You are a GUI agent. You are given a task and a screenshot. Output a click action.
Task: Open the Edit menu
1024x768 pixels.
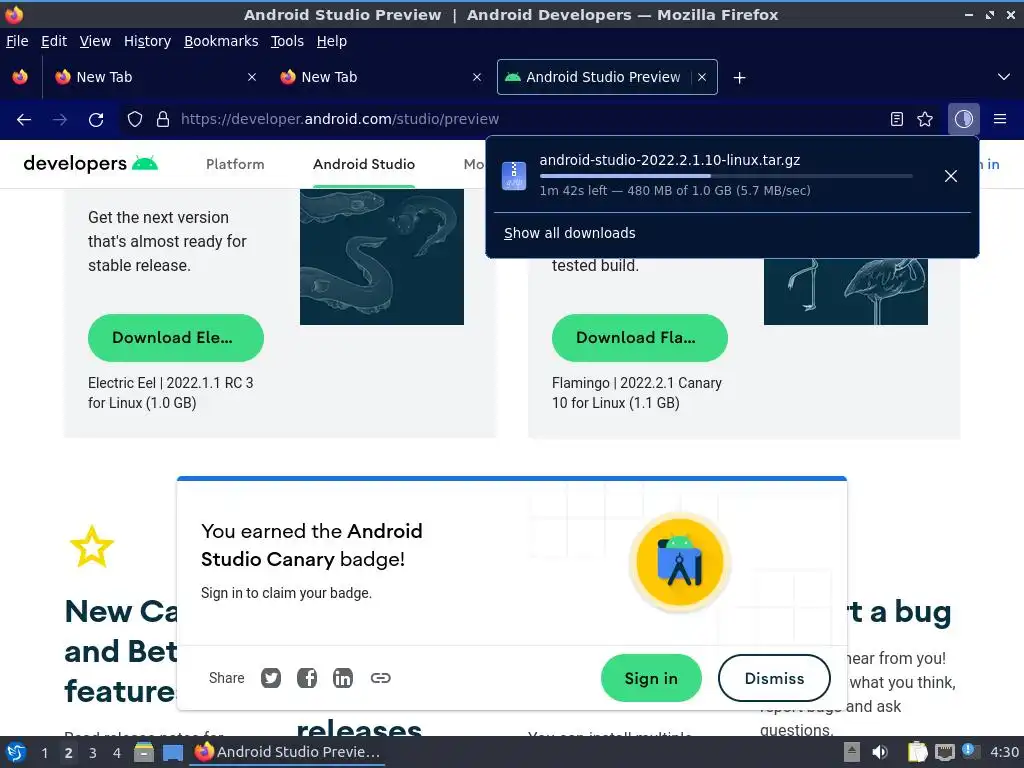click(x=54, y=41)
